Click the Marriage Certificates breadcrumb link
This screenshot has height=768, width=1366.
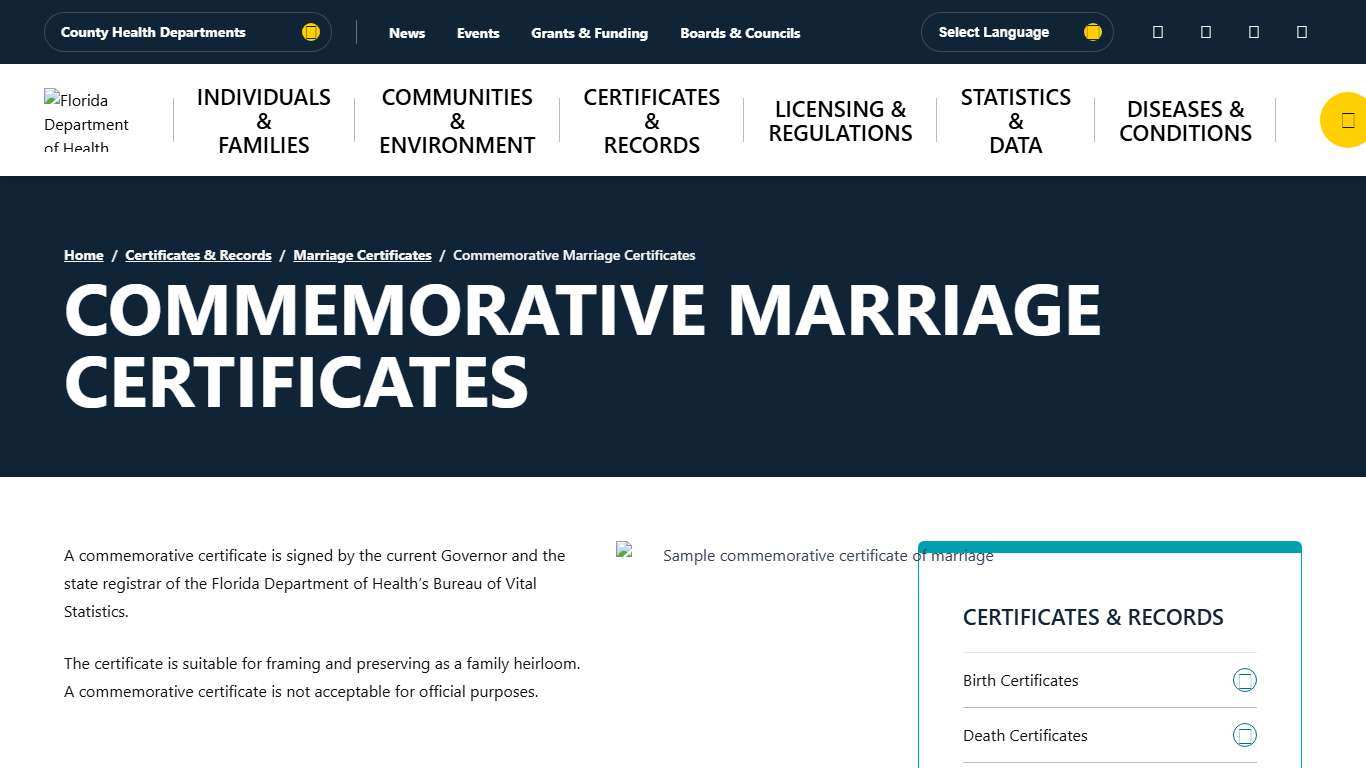(x=362, y=255)
